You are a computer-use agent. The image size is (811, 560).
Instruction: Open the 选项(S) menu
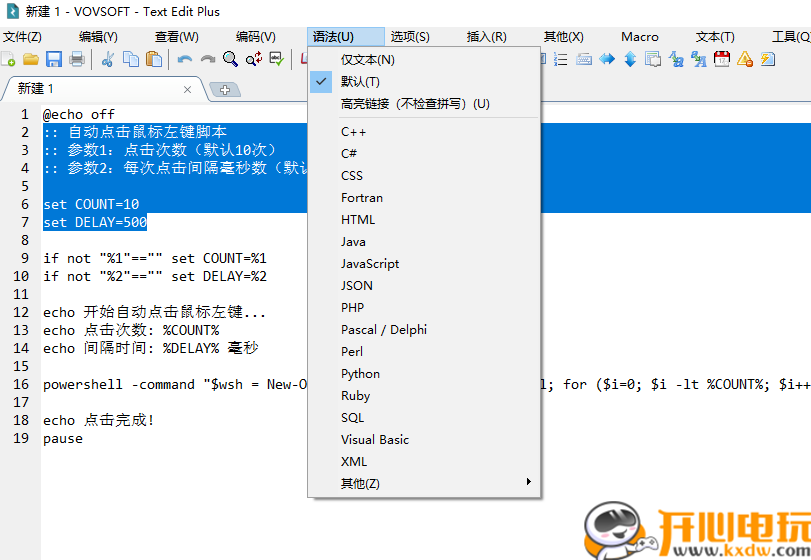tap(410, 37)
